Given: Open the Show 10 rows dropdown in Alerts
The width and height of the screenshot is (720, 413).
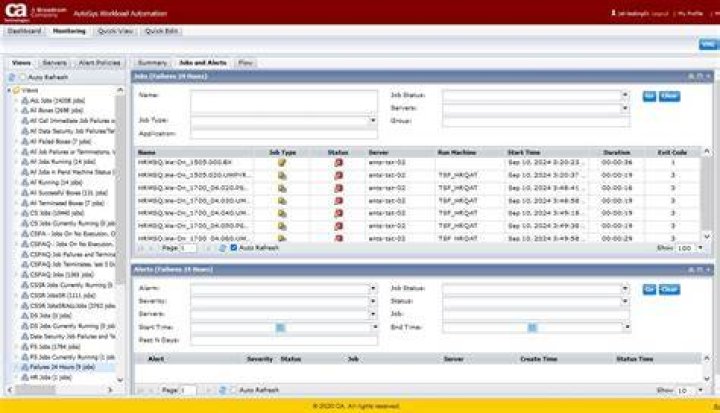Looking at the screenshot, I should coord(701,390).
